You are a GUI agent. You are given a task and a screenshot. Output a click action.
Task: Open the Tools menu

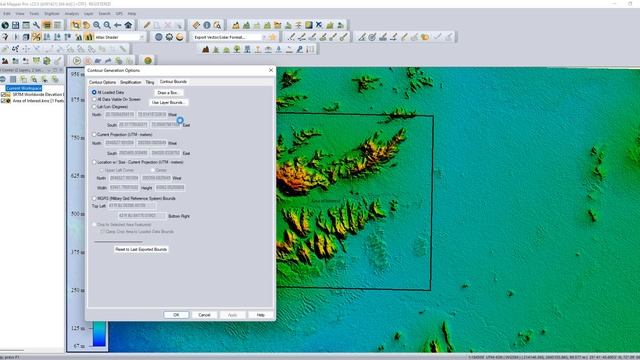click(x=34, y=14)
